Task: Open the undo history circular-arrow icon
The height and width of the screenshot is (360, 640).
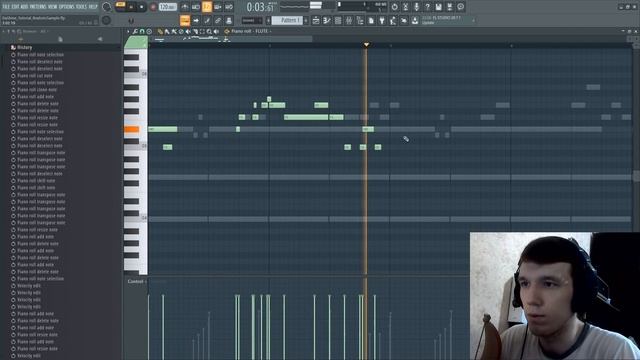Action: [x=395, y=7]
